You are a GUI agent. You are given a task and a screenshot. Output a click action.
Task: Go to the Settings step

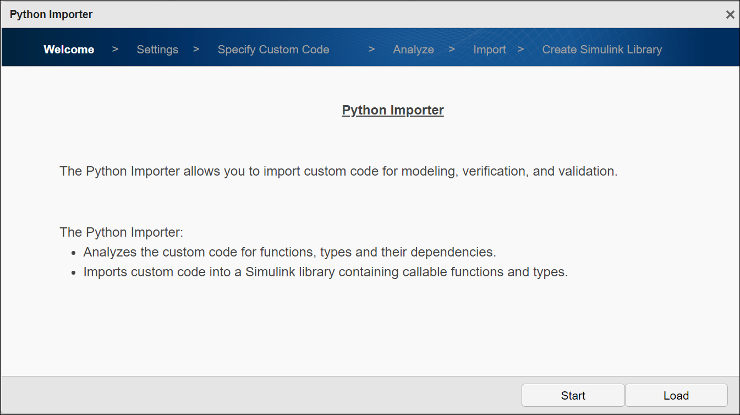click(157, 49)
